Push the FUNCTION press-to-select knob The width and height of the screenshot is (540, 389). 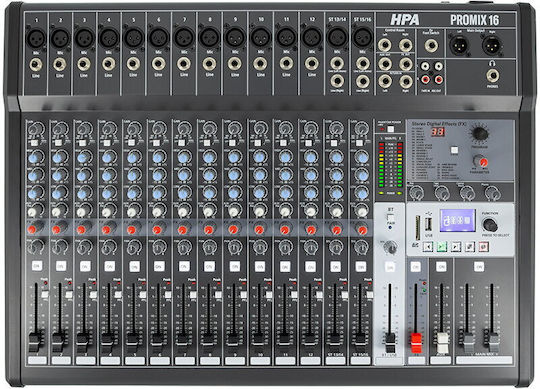pos(490,224)
